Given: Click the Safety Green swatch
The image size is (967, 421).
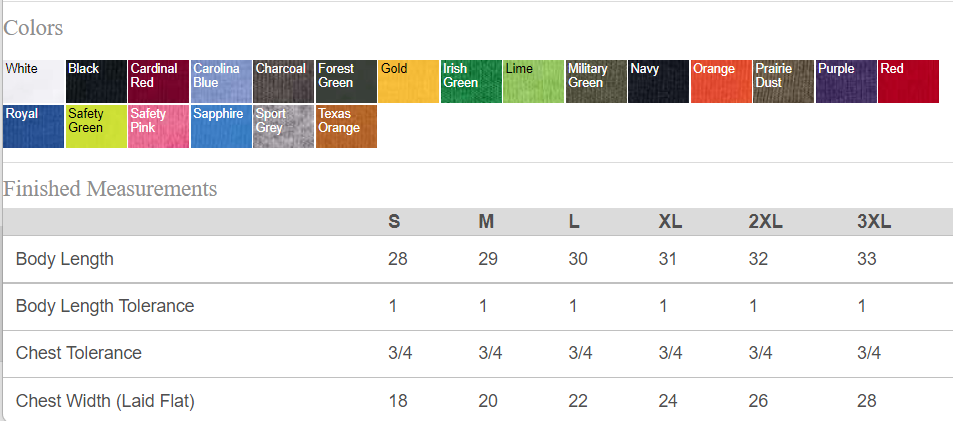Looking at the screenshot, I should (x=96, y=126).
